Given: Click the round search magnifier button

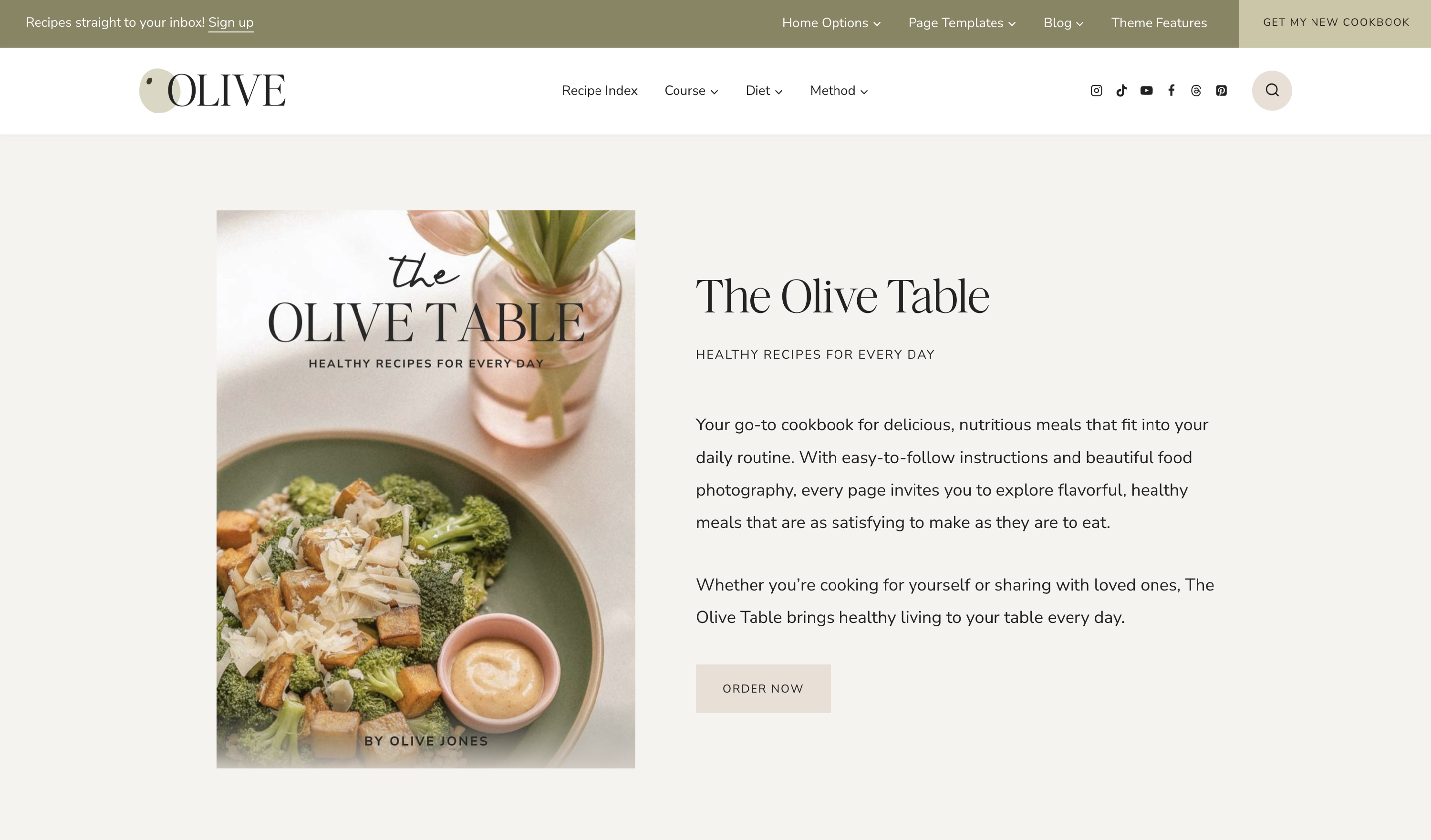Looking at the screenshot, I should [1272, 90].
